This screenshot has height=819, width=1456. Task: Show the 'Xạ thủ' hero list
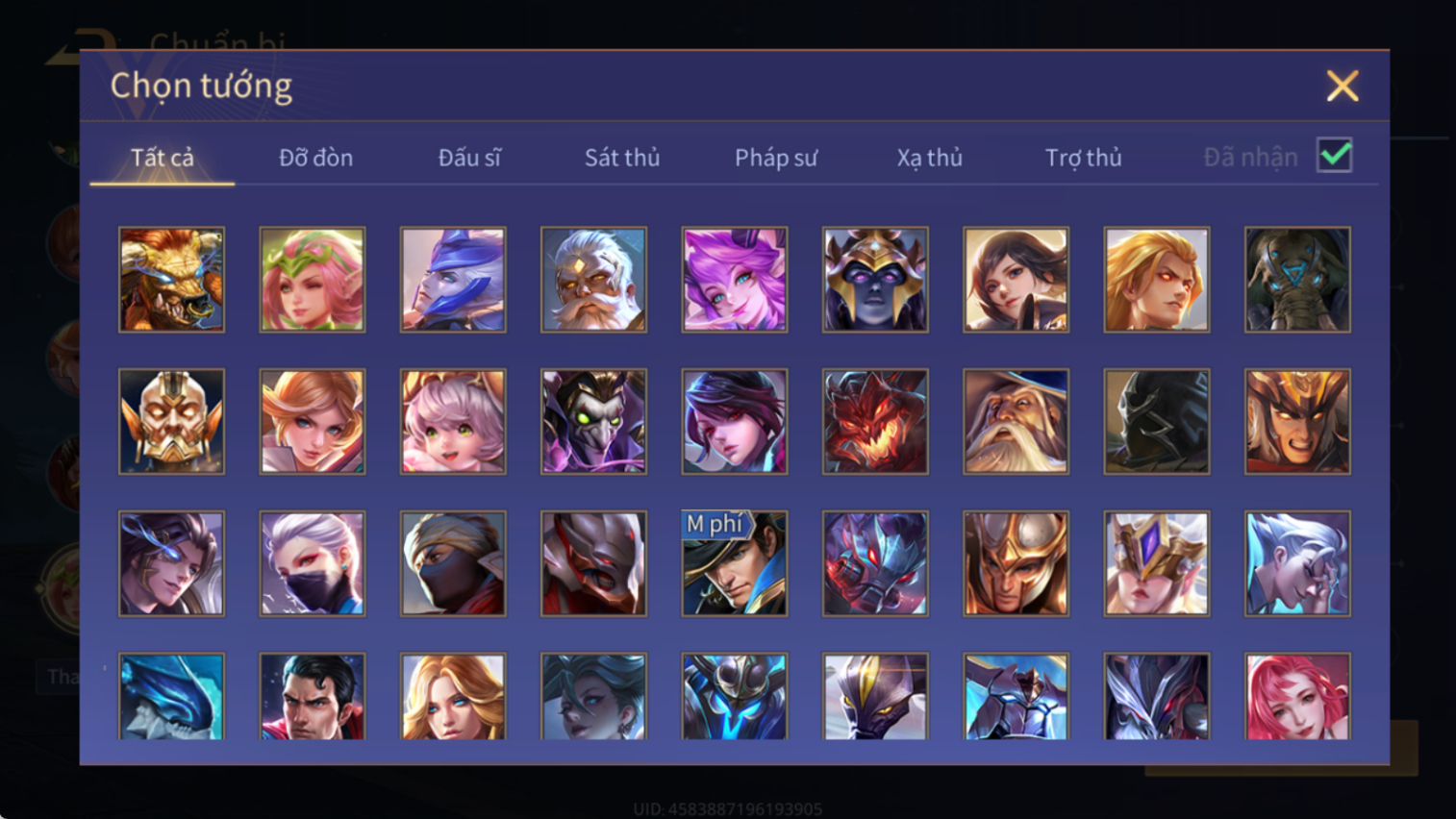[x=929, y=158]
